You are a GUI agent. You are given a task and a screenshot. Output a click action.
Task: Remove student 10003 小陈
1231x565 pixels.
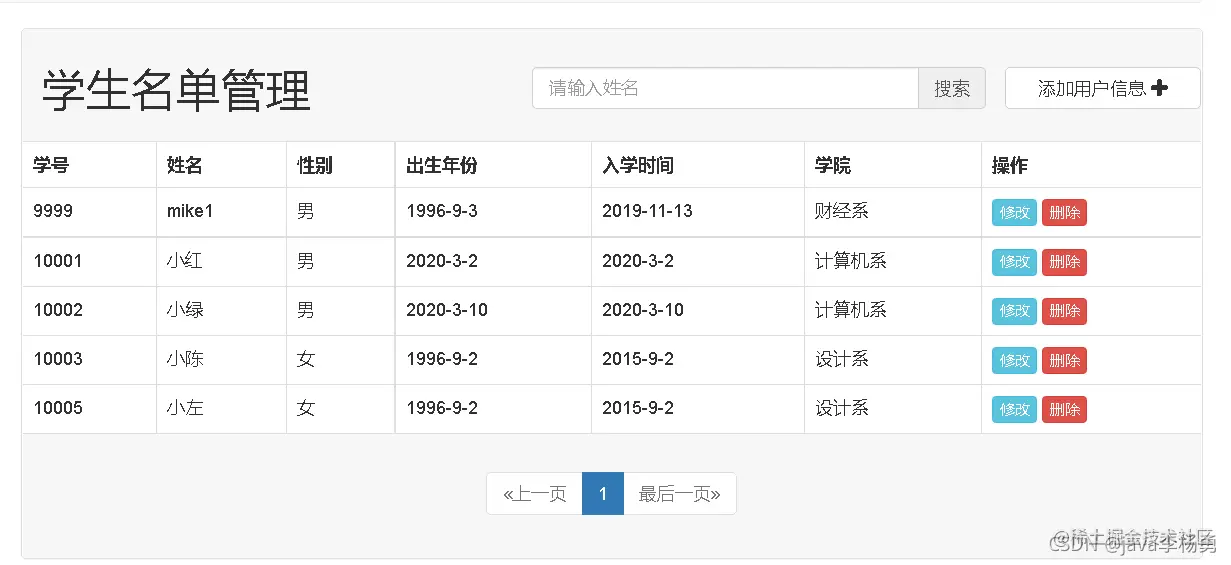pyautogui.click(x=1065, y=360)
